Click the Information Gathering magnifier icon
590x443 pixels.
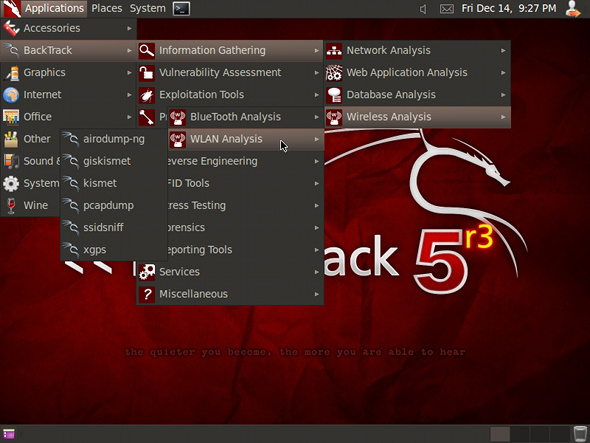tap(146, 50)
